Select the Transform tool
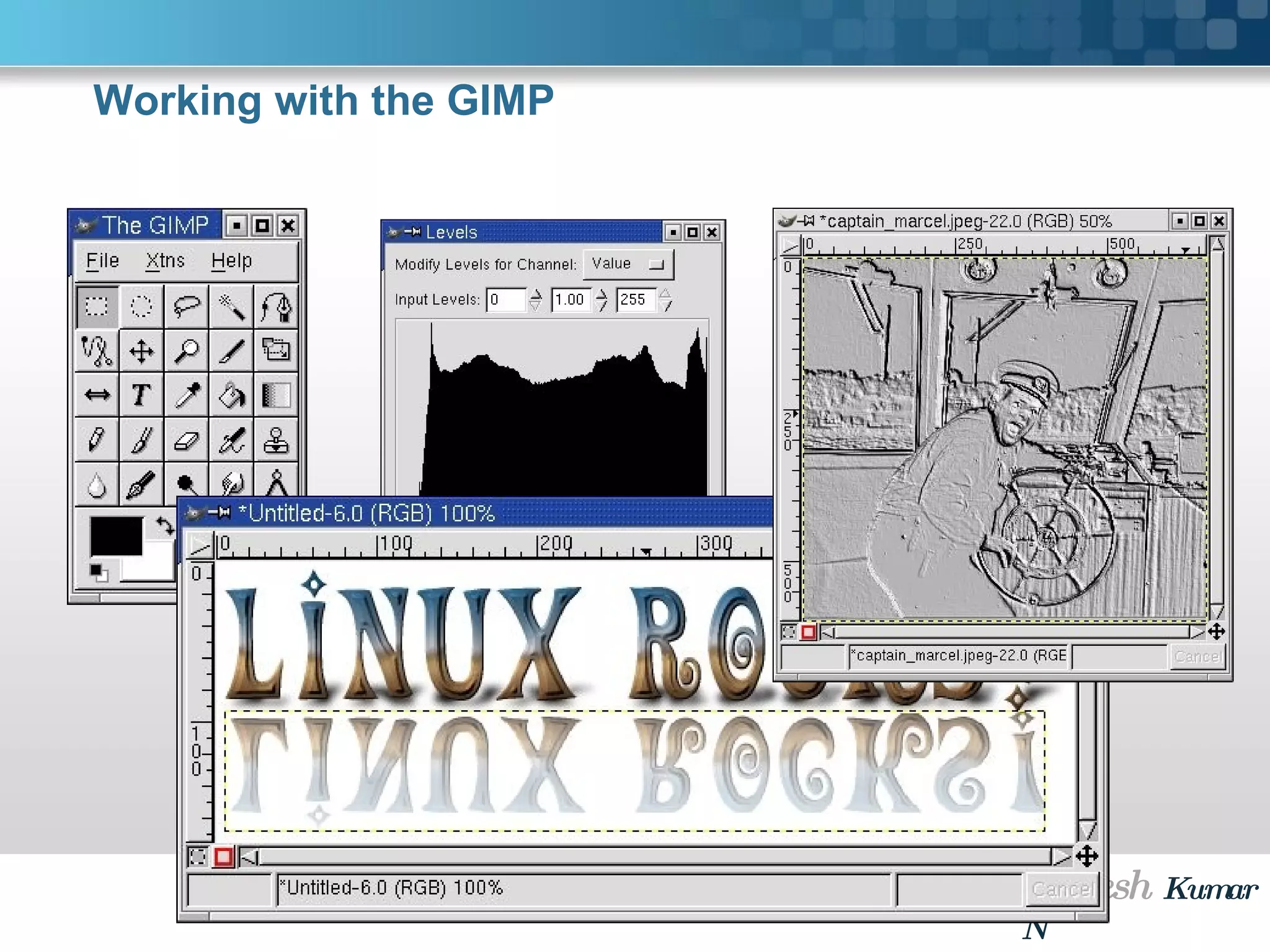The width and height of the screenshot is (1270, 952). [275, 351]
